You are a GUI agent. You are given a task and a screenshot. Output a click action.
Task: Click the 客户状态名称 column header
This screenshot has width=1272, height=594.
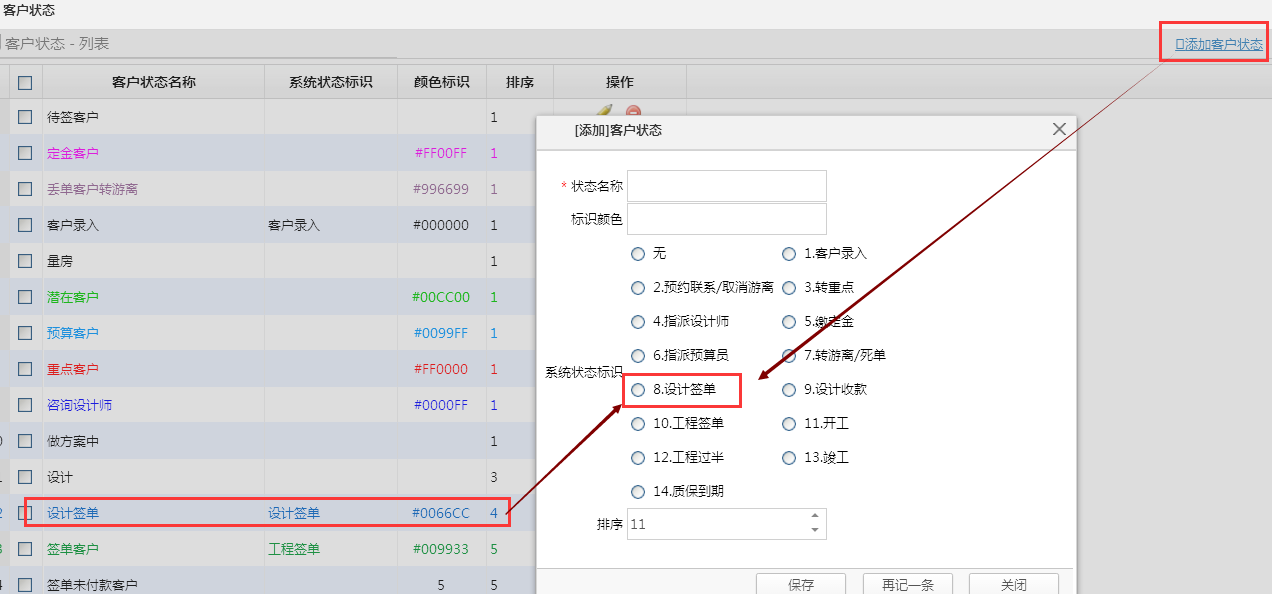click(x=153, y=82)
